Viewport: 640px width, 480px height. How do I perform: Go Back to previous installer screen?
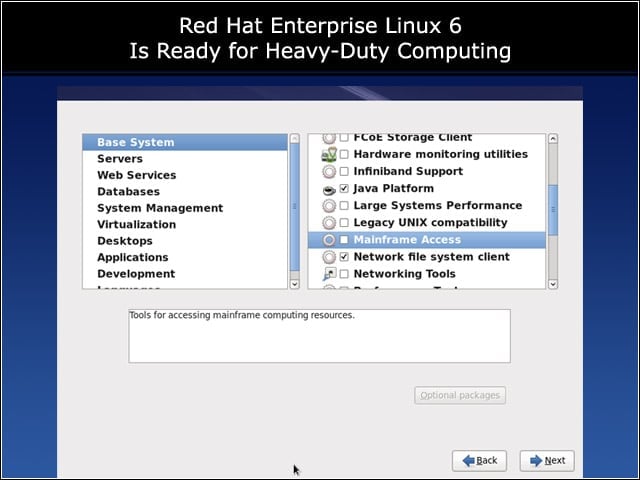coord(479,461)
